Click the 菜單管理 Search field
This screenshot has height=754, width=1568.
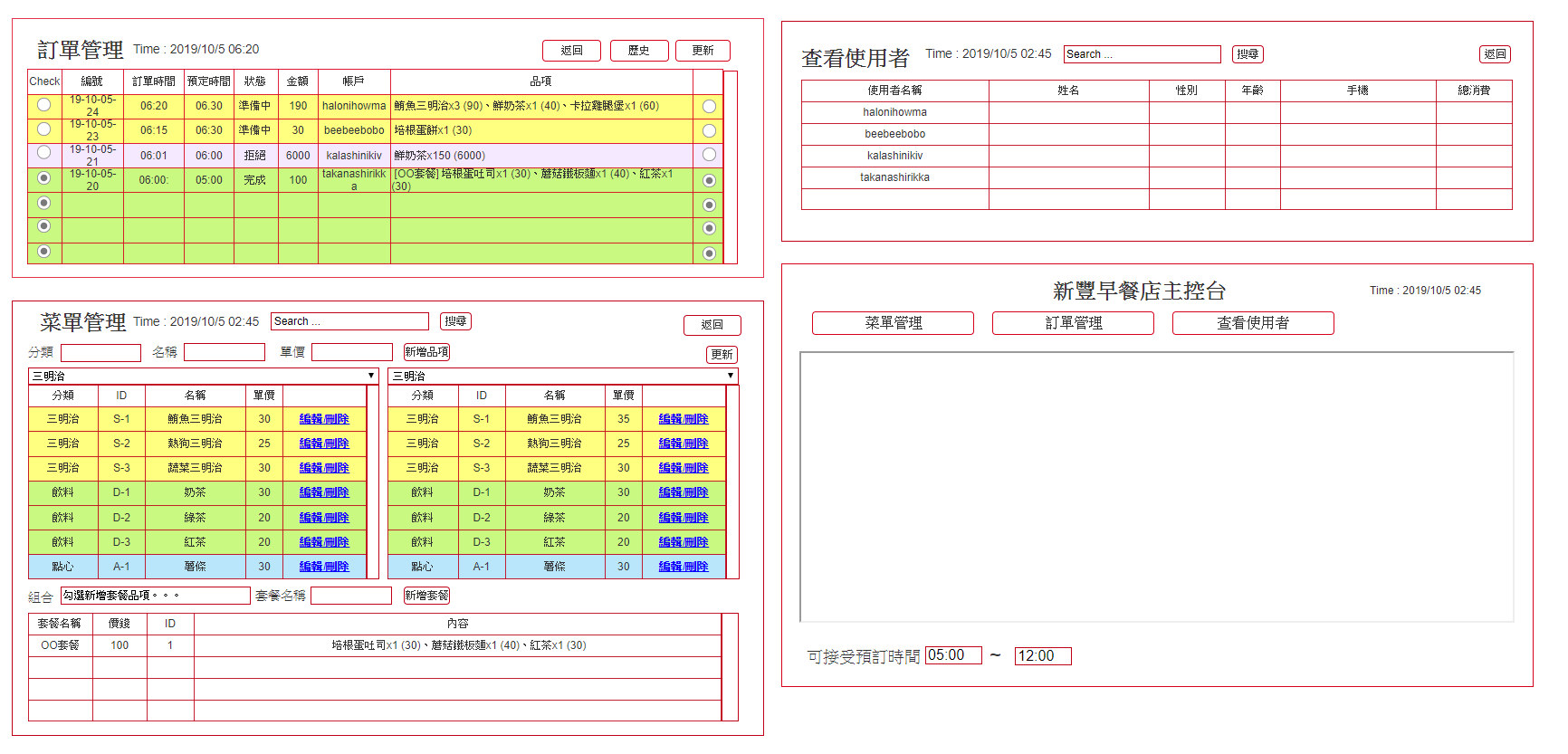coord(349,321)
